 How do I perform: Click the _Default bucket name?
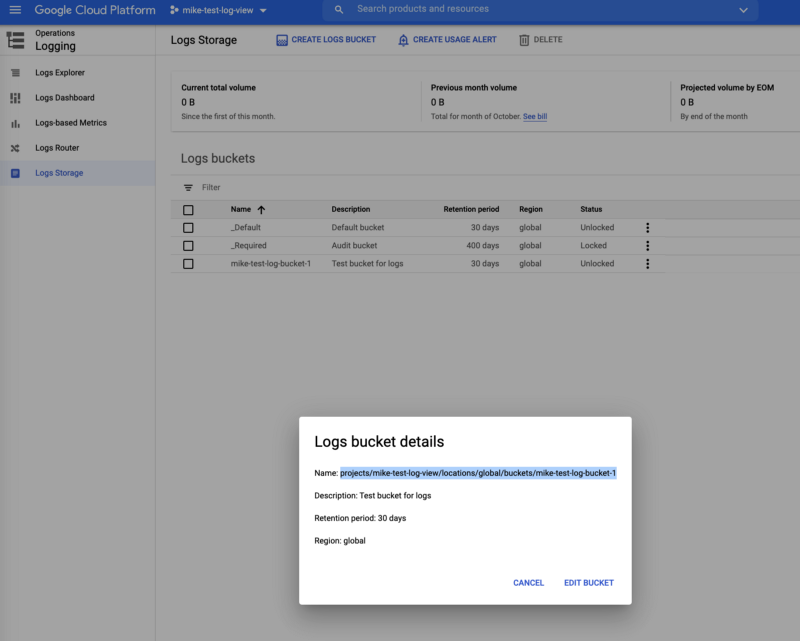pyautogui.click(x=246, y=228)
